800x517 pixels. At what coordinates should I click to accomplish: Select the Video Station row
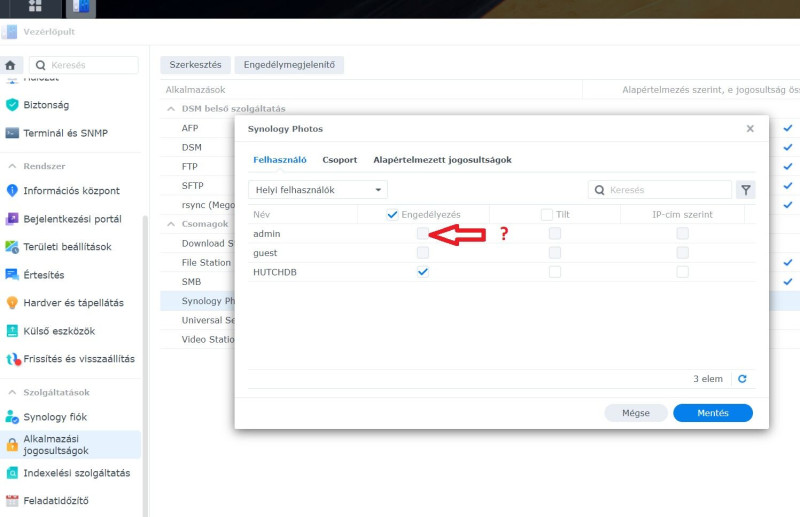[x=197, y=339]
